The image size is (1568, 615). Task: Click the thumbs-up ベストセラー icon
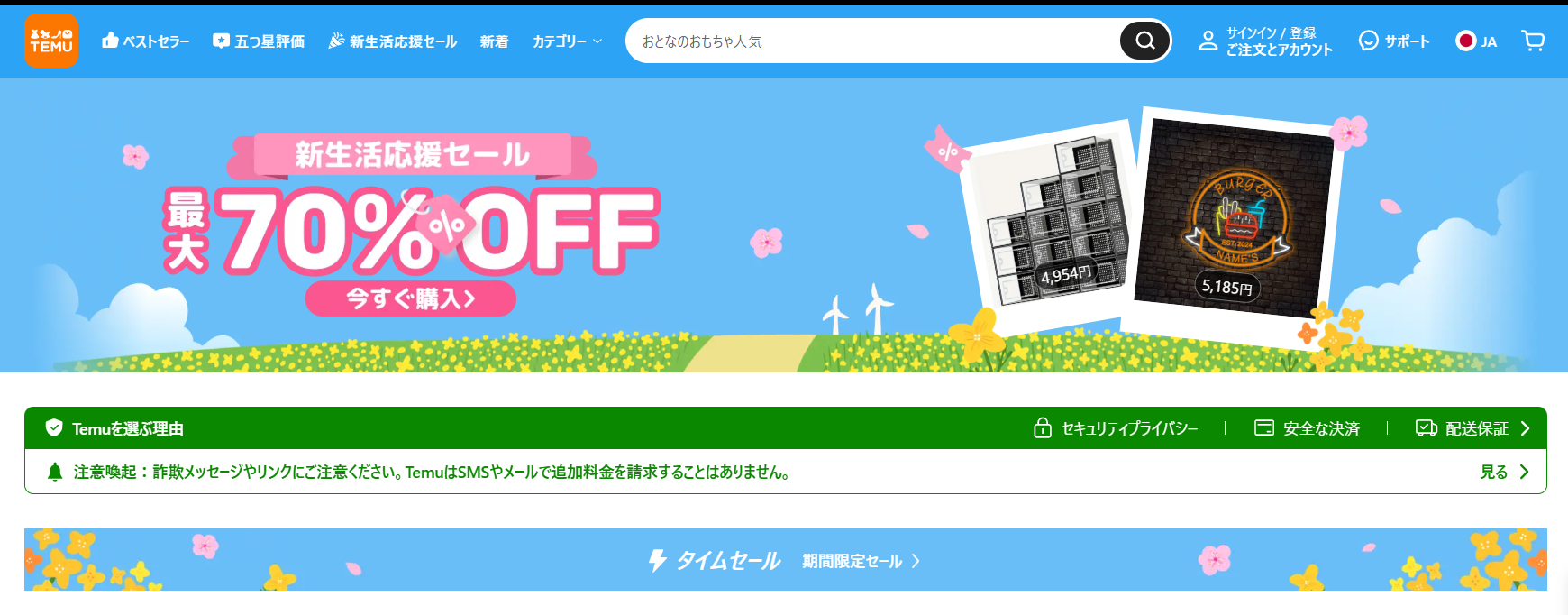coord(110,40)
